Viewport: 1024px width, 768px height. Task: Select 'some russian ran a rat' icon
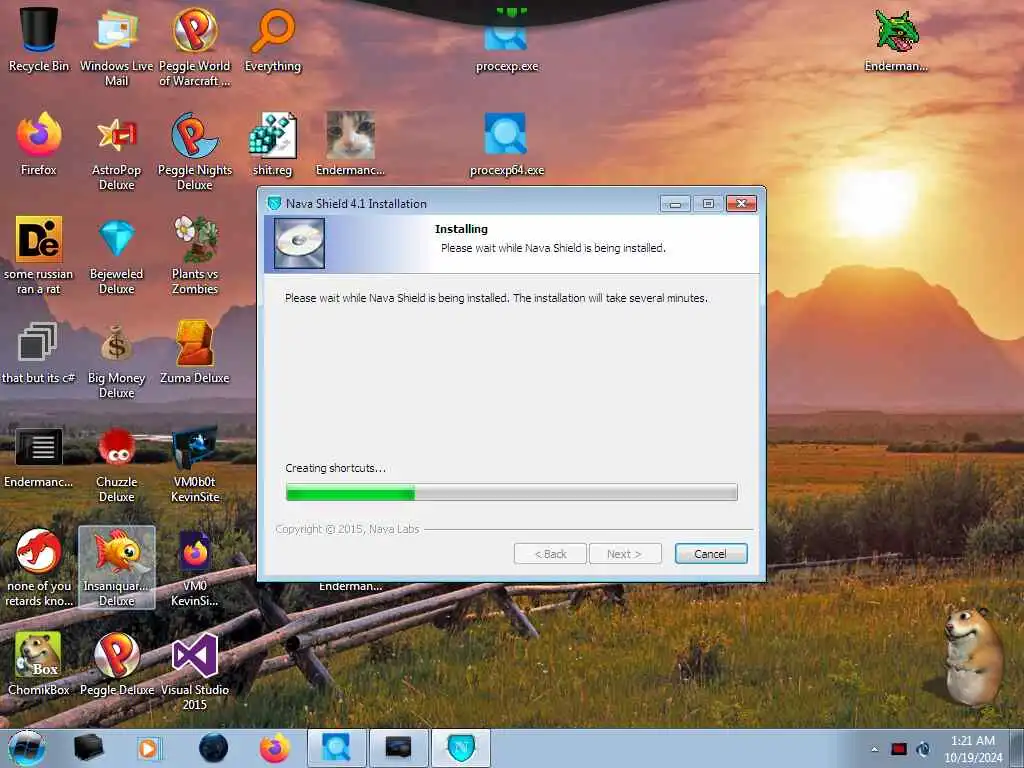pos(39,255)
